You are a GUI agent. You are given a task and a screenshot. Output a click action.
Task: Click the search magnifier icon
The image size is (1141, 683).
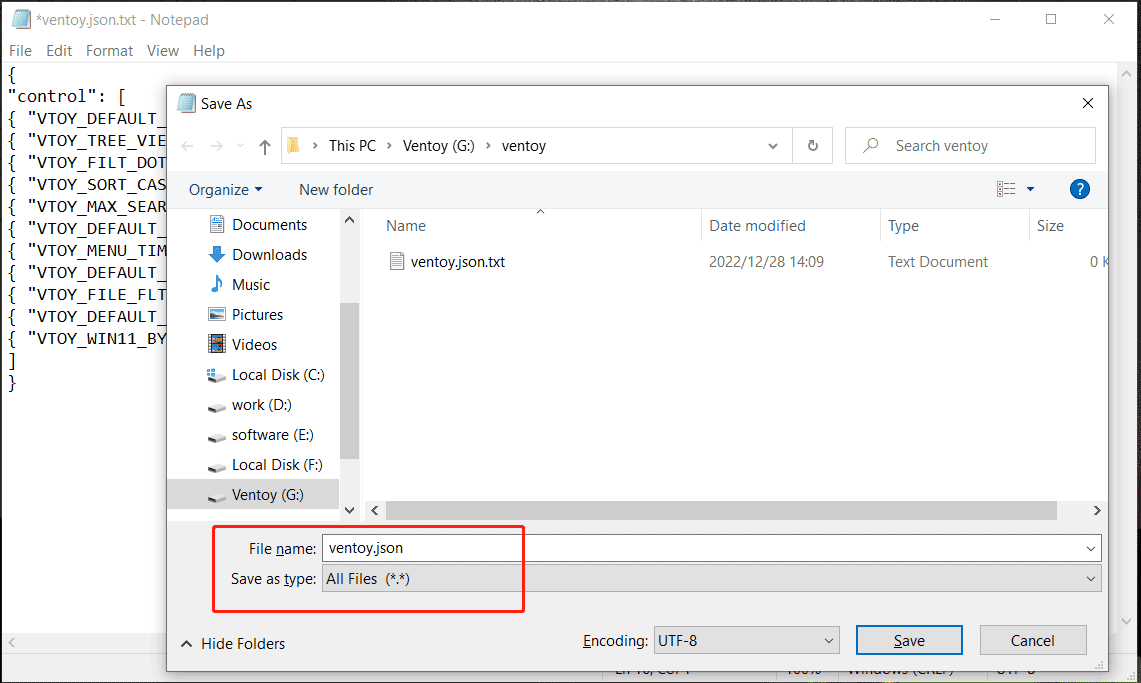tap(870, 145)
